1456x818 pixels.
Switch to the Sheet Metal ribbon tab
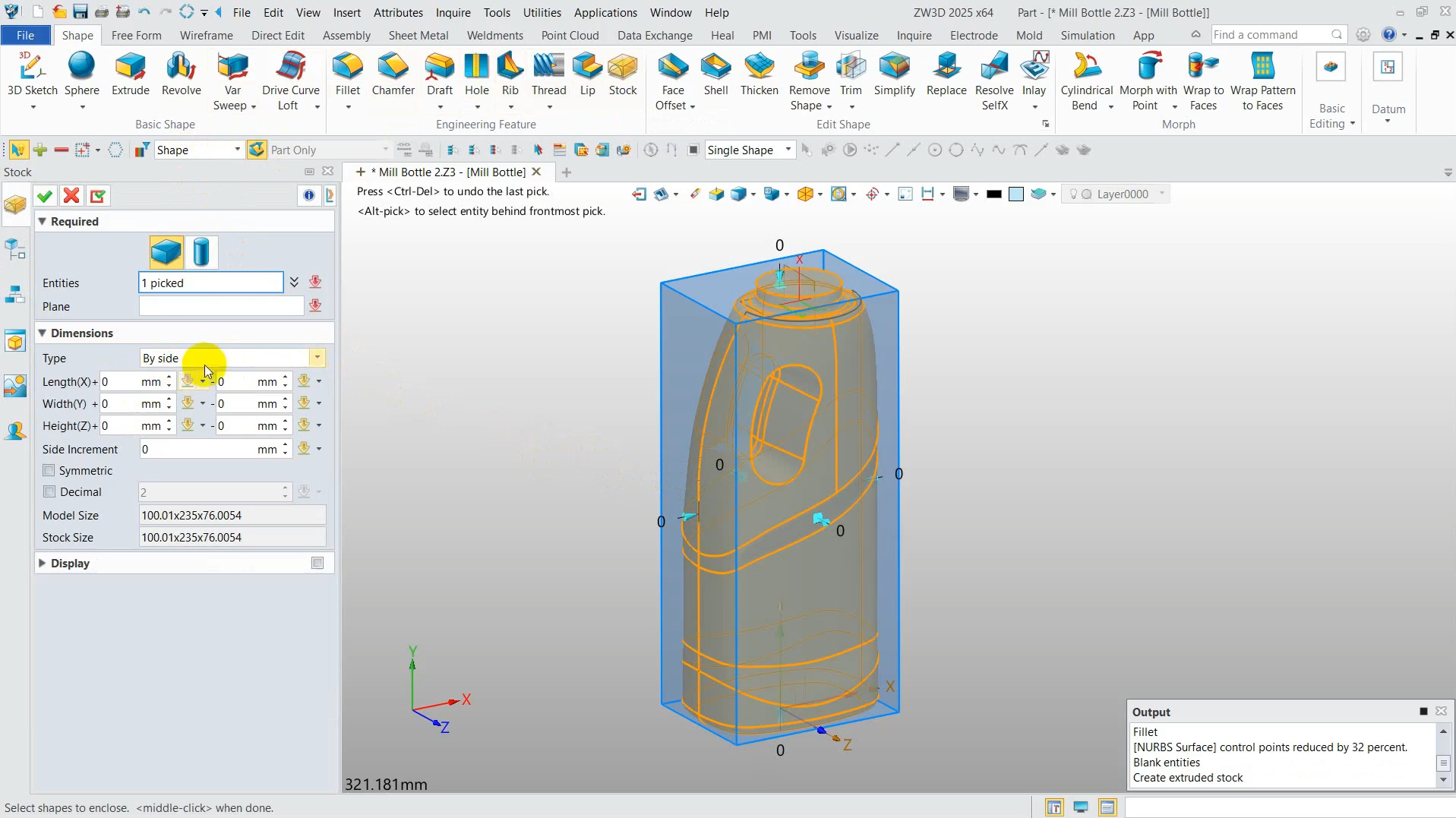coord(418,35)
